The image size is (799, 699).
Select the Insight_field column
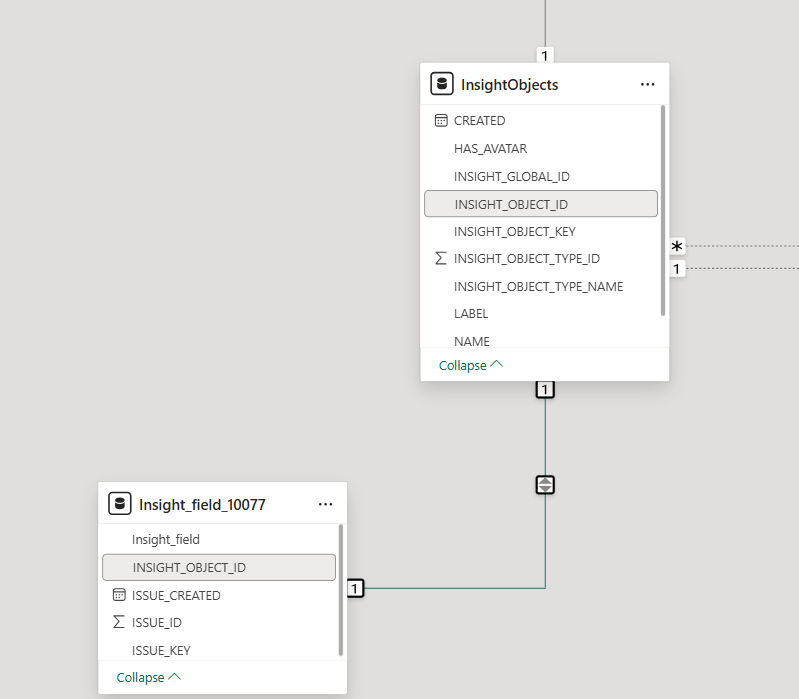166,539
